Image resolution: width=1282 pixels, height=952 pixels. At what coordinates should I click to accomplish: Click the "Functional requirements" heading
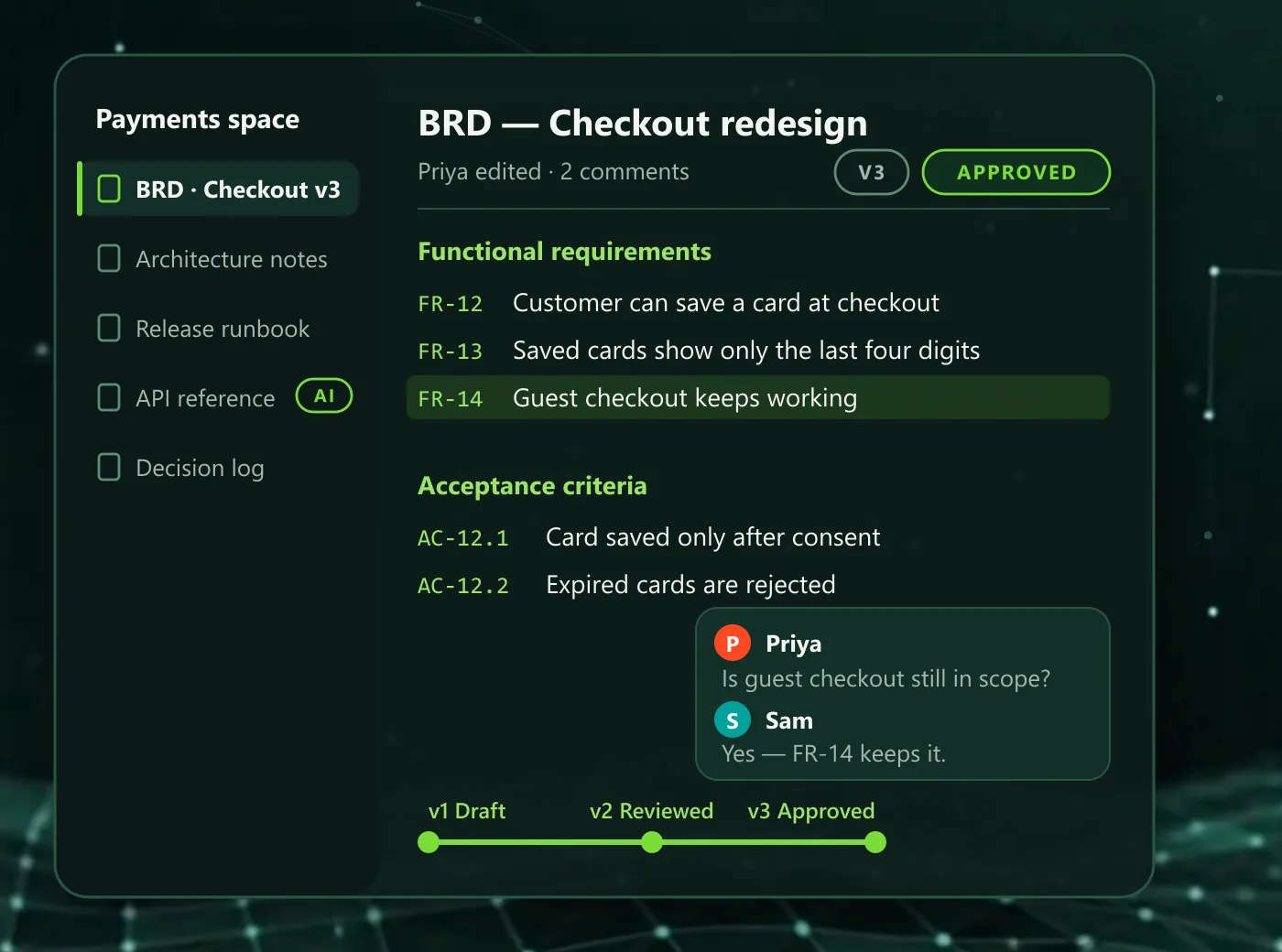coord(564,252)
